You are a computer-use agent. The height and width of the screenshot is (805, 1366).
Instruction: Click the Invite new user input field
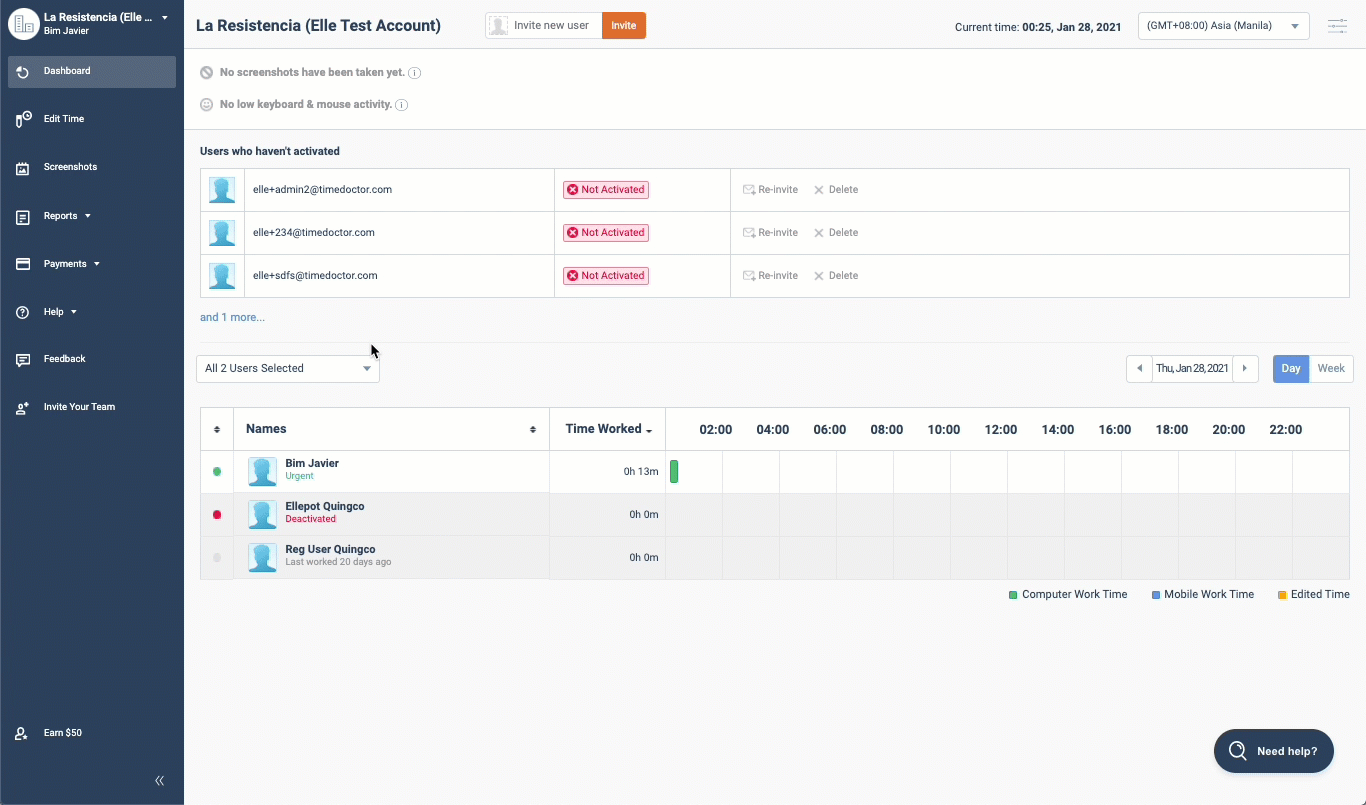pyautogui.click(x=552, y=26)
